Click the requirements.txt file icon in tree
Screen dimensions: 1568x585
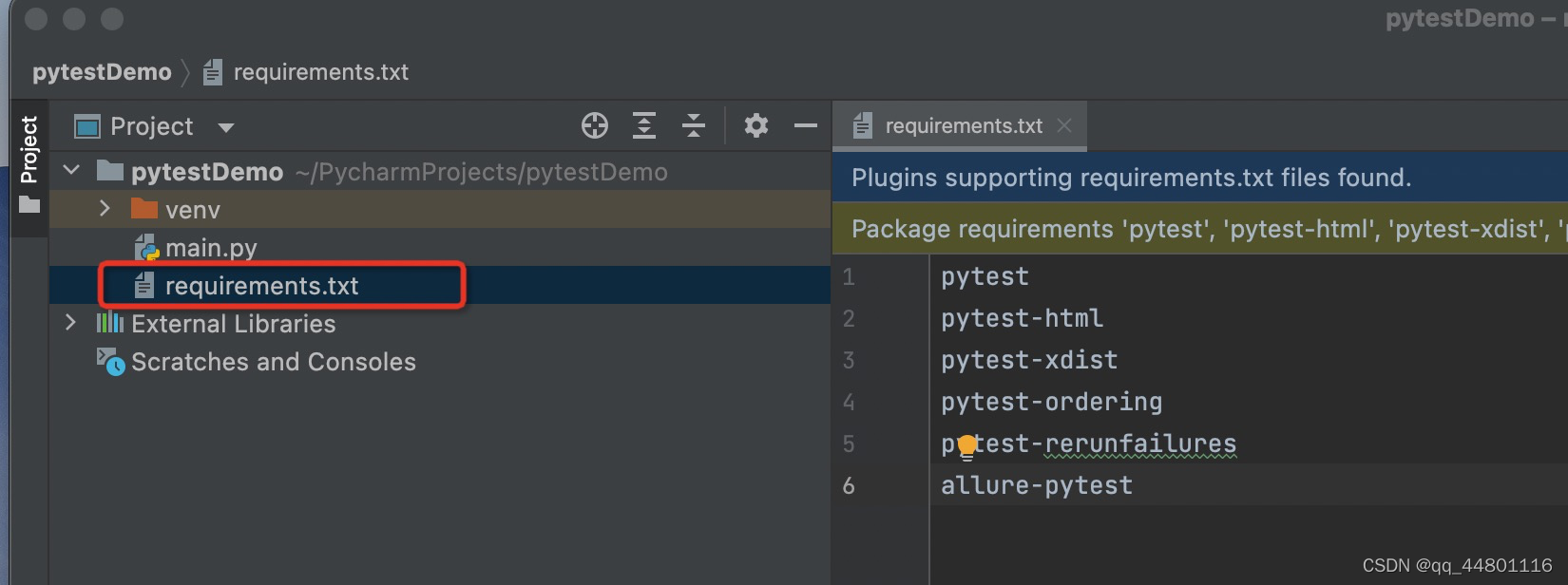point(144,285)
